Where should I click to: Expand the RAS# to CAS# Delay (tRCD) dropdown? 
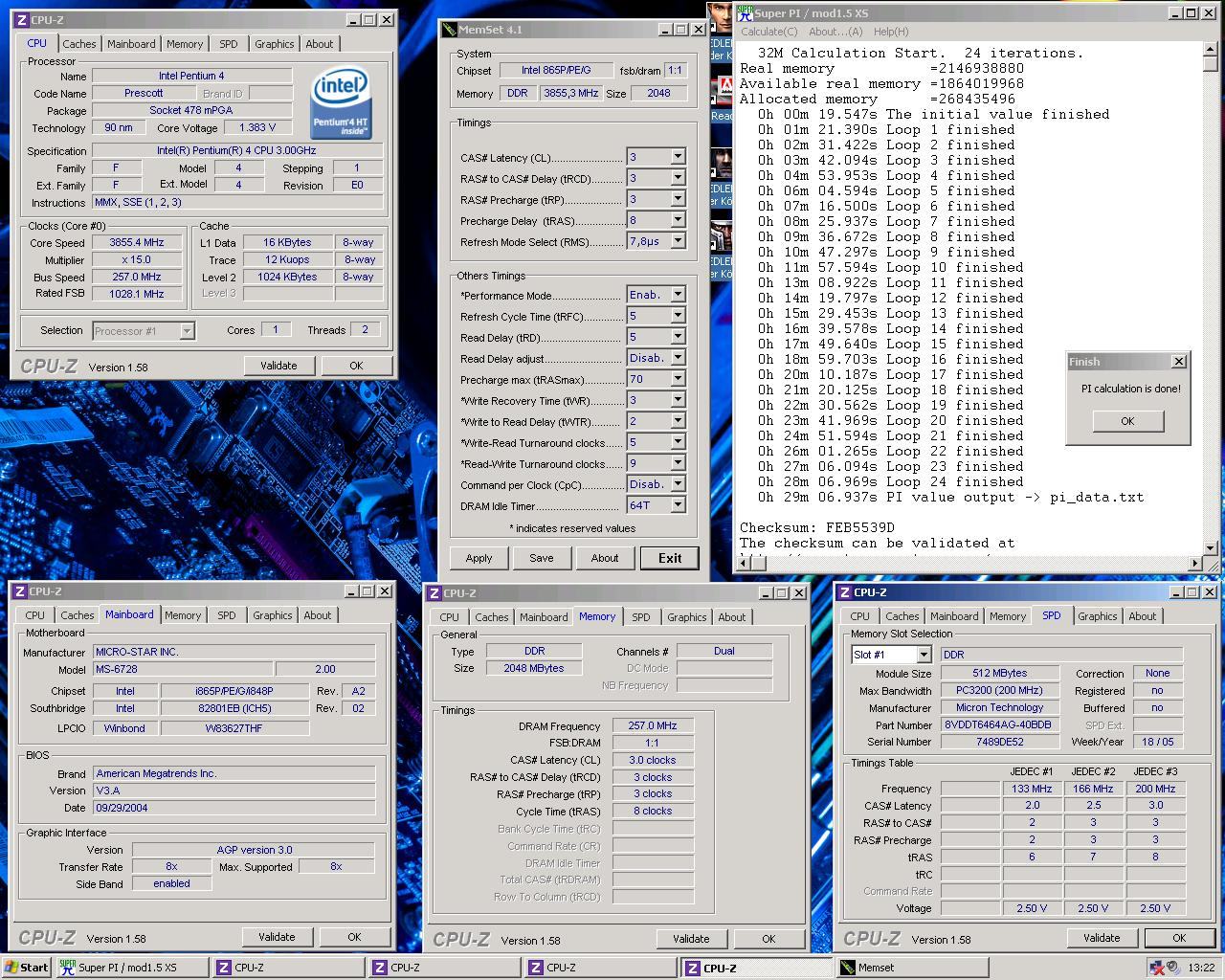[x=678, y=178]
